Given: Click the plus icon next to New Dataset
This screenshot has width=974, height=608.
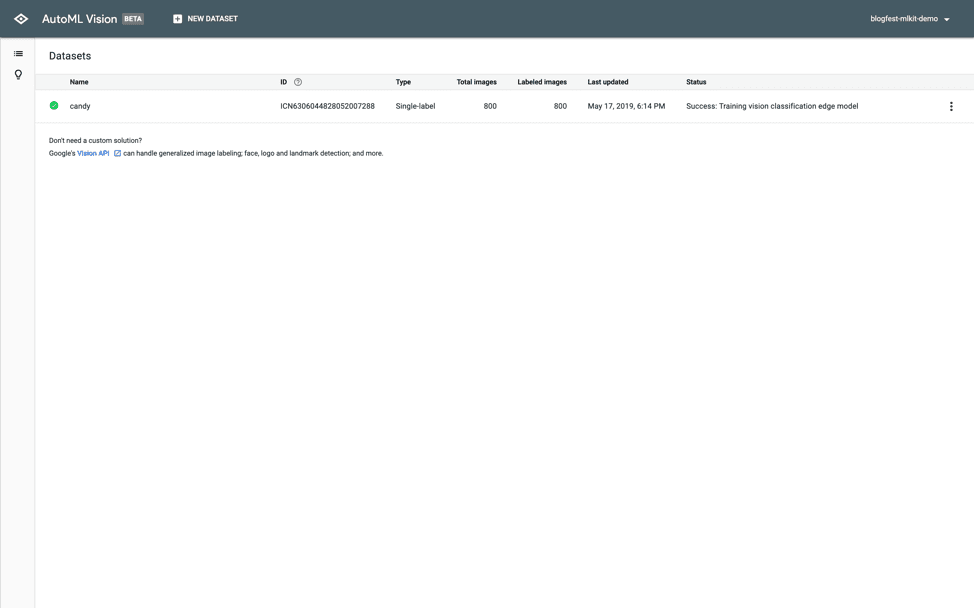Looking at the screenshot, I should click(x=178, y=19).
